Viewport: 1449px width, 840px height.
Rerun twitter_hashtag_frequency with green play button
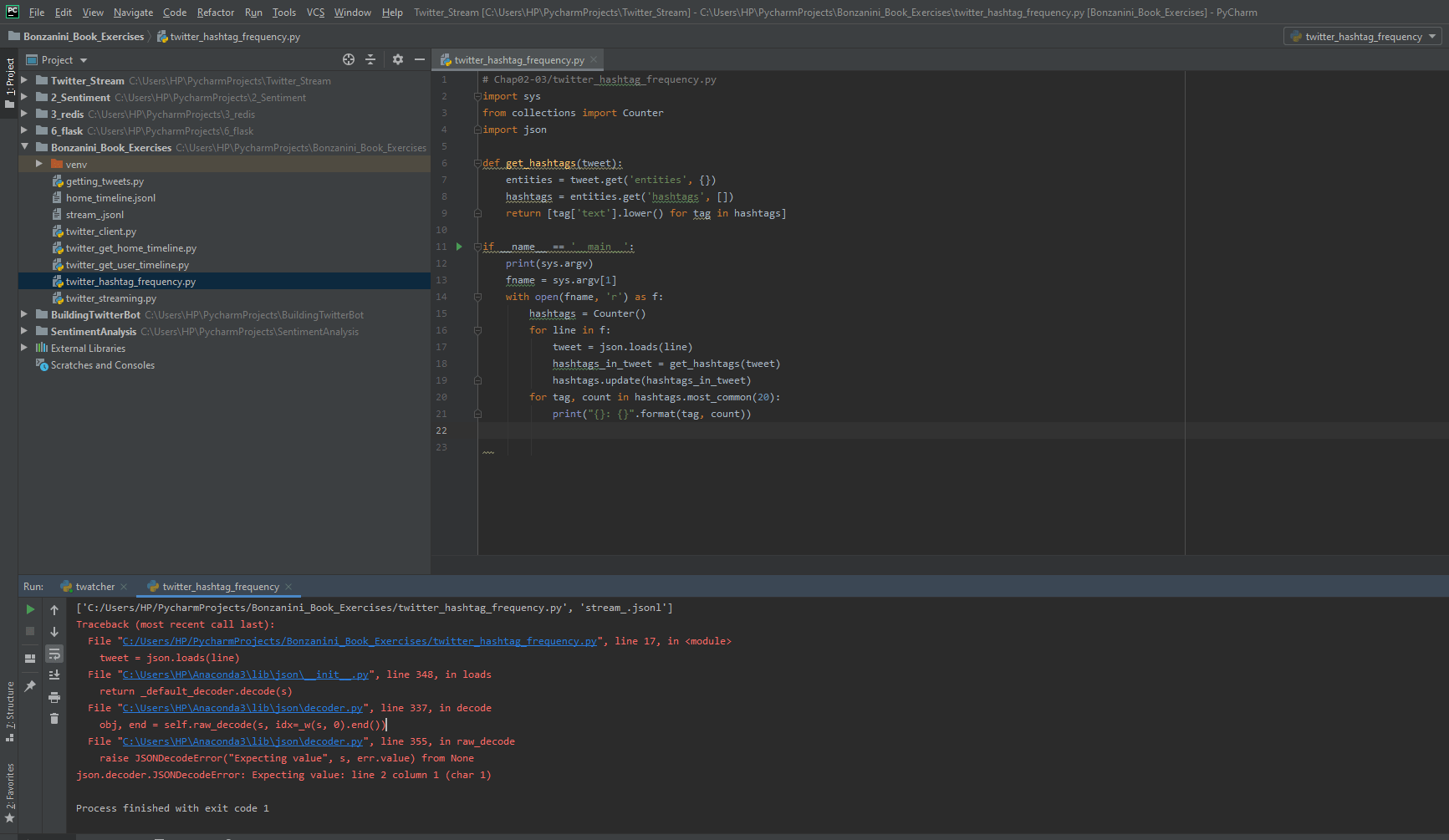[30, 609]
